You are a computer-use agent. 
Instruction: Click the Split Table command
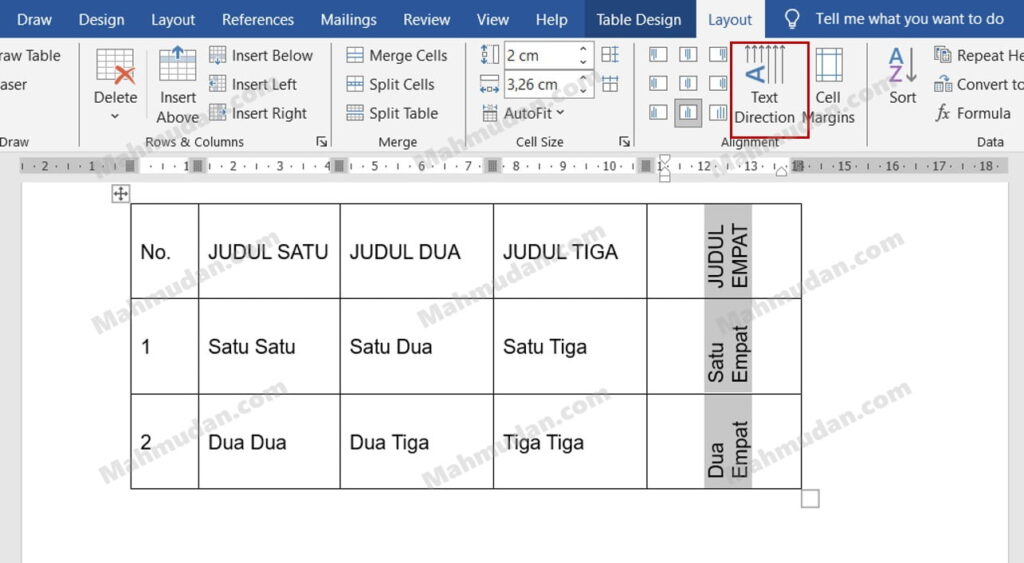pos(392,114)
